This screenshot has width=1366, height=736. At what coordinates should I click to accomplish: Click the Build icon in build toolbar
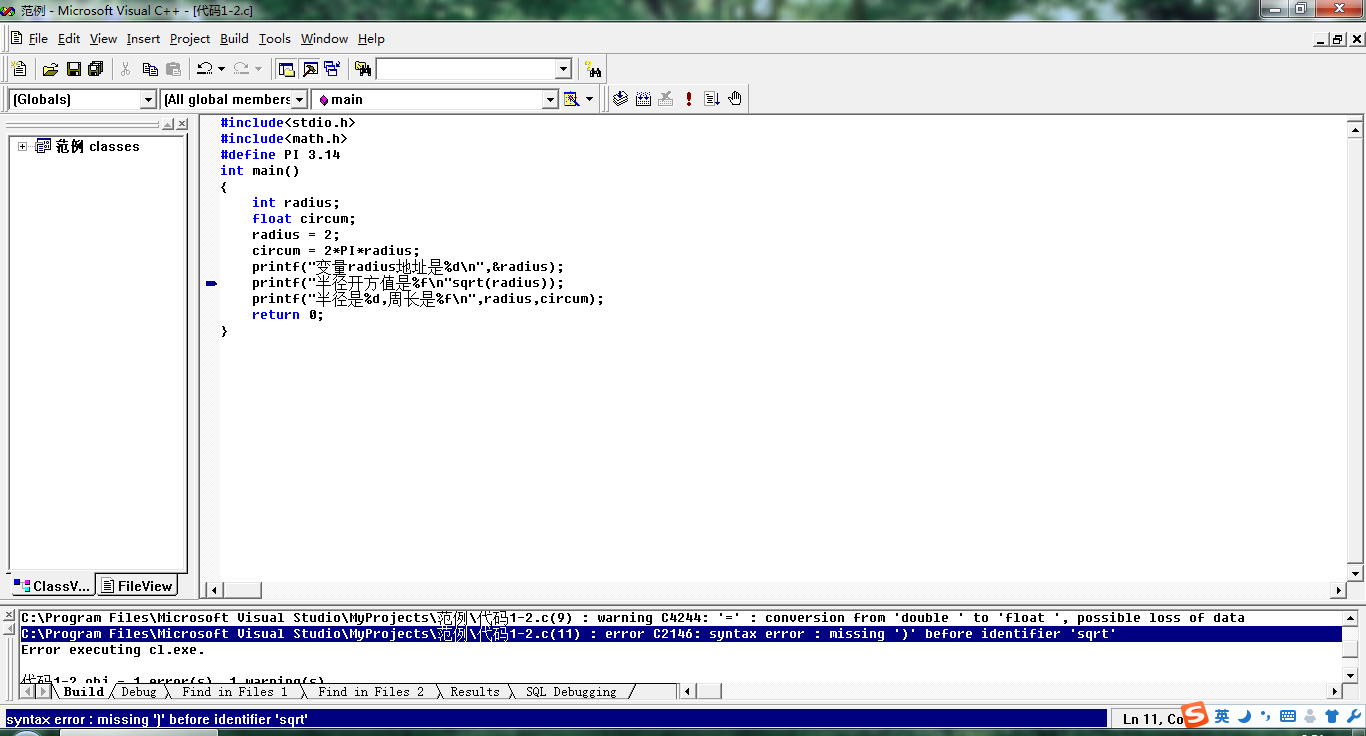(643, 99)
